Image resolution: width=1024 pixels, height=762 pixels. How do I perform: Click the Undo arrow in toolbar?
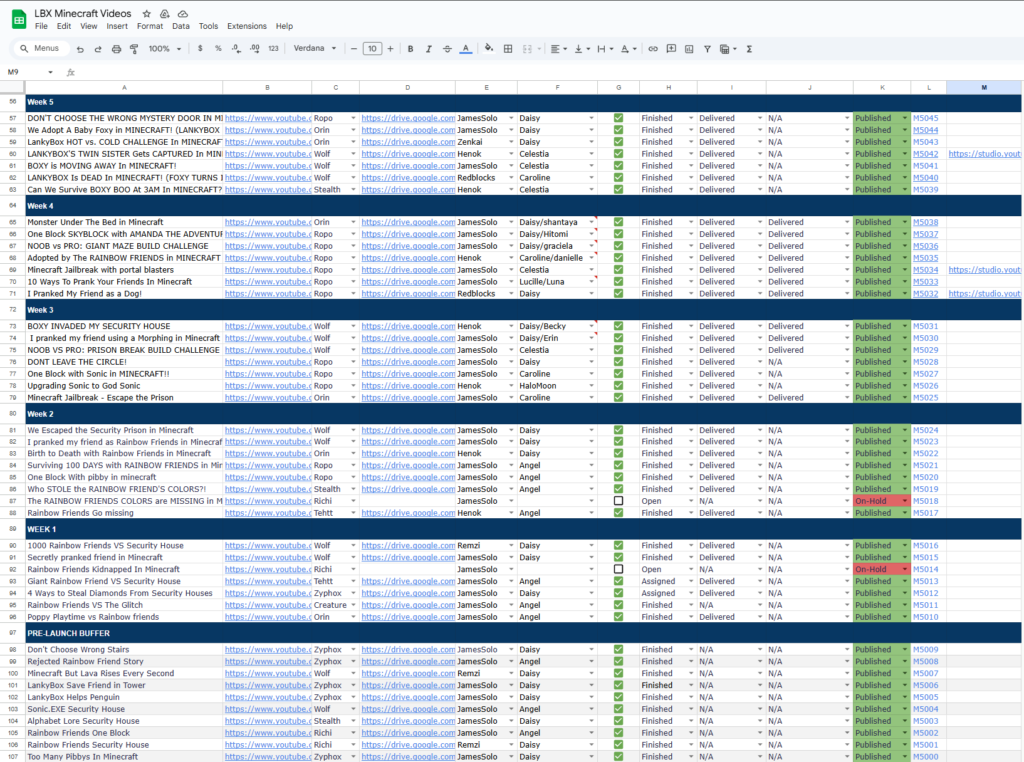click(x=81, y=48)
